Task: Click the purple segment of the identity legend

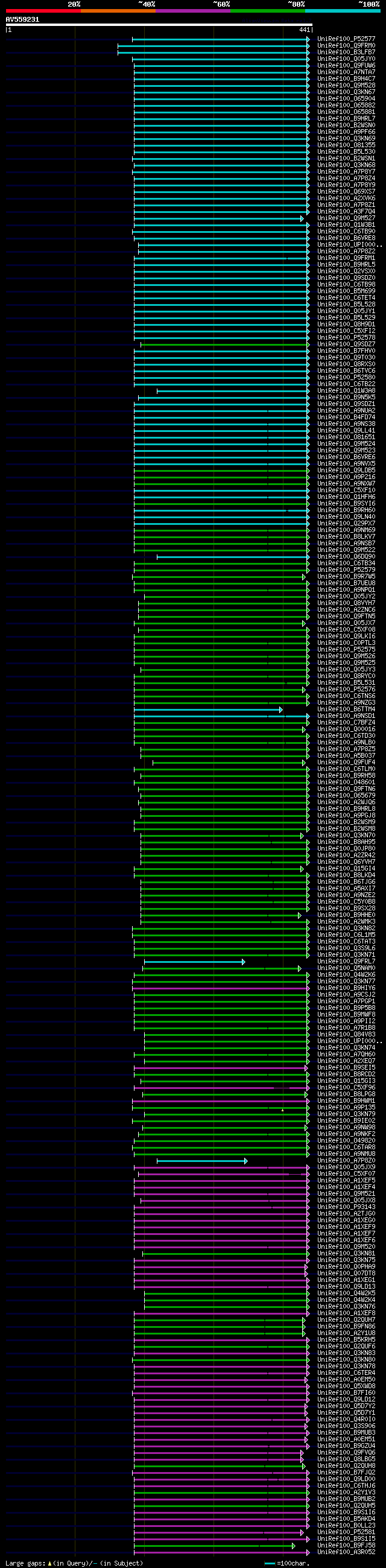Action: pyautogui.click(x=193, y=11)
